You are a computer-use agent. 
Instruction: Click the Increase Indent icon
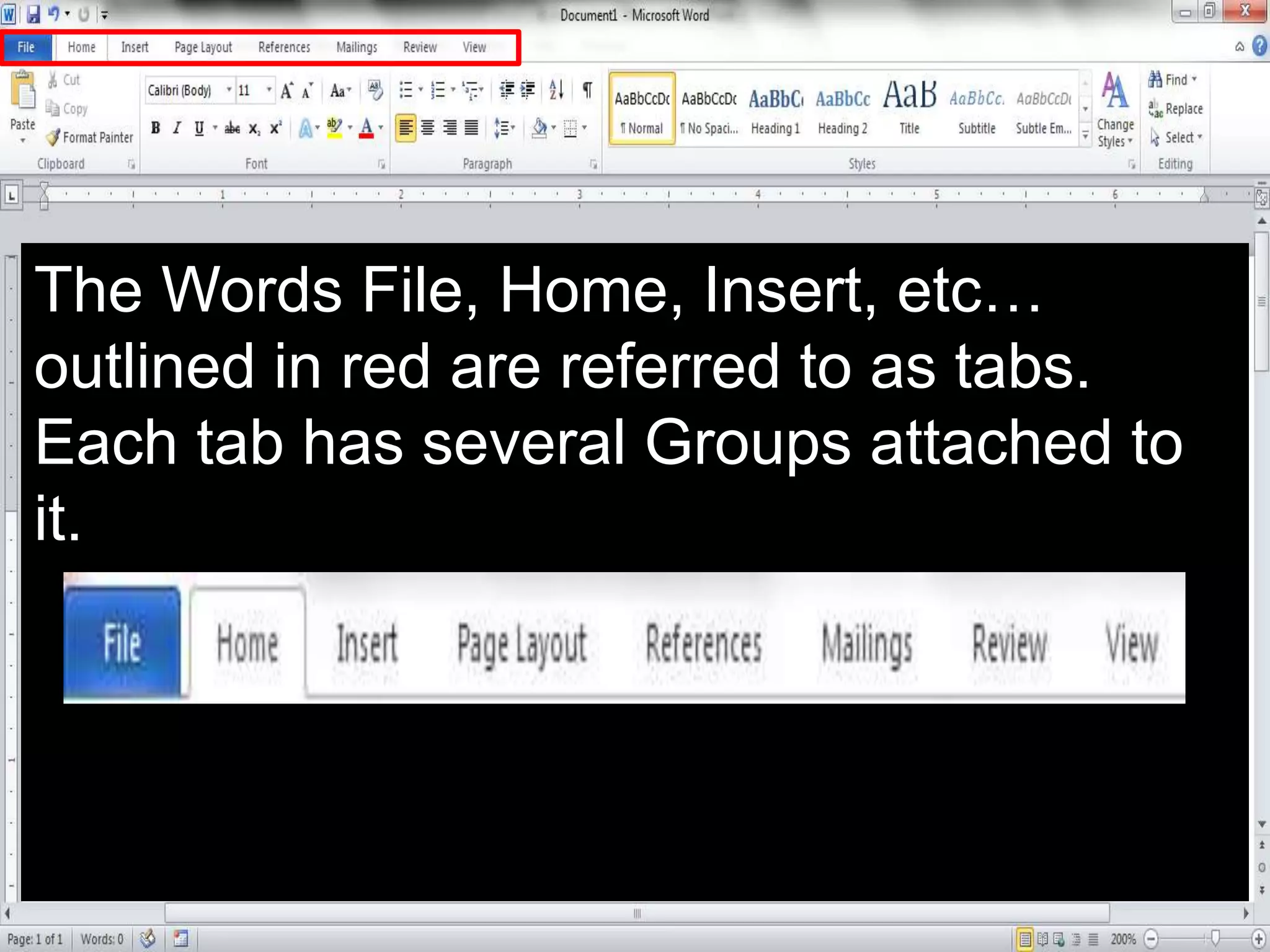click(528, 90)
